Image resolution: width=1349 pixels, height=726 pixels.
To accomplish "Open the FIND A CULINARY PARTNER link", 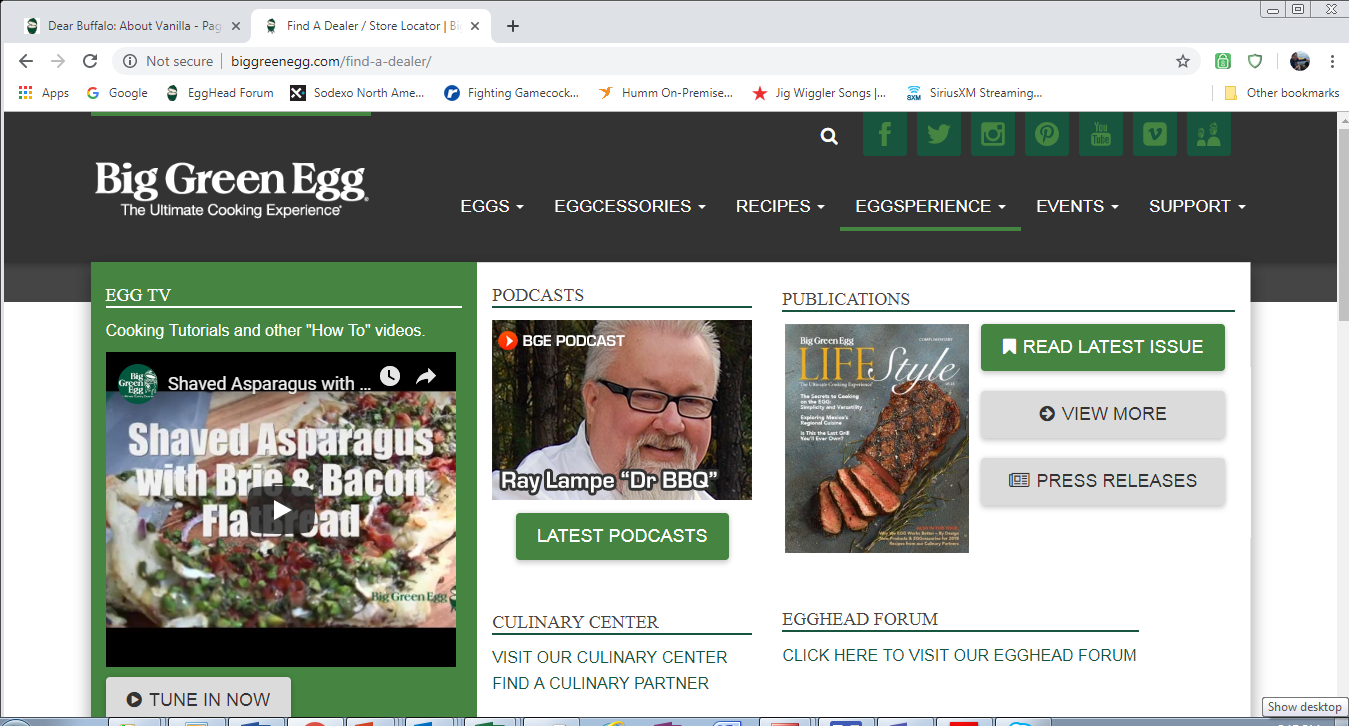I will click(x=600, y=683).
